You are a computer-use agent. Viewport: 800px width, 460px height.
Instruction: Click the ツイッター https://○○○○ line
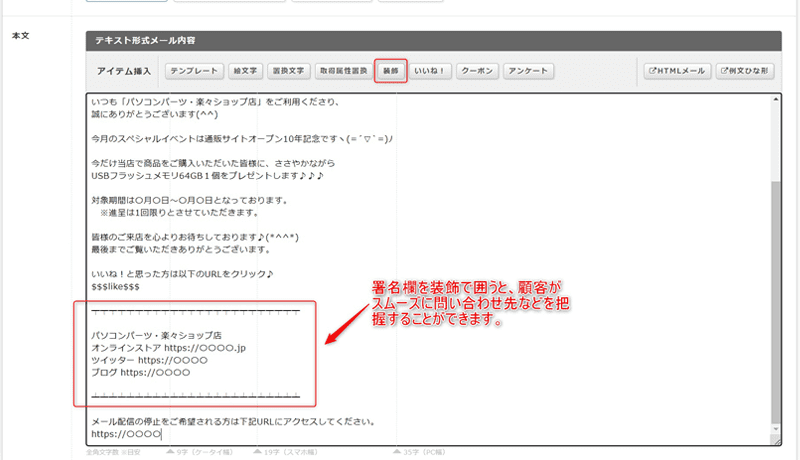[149, 360]
